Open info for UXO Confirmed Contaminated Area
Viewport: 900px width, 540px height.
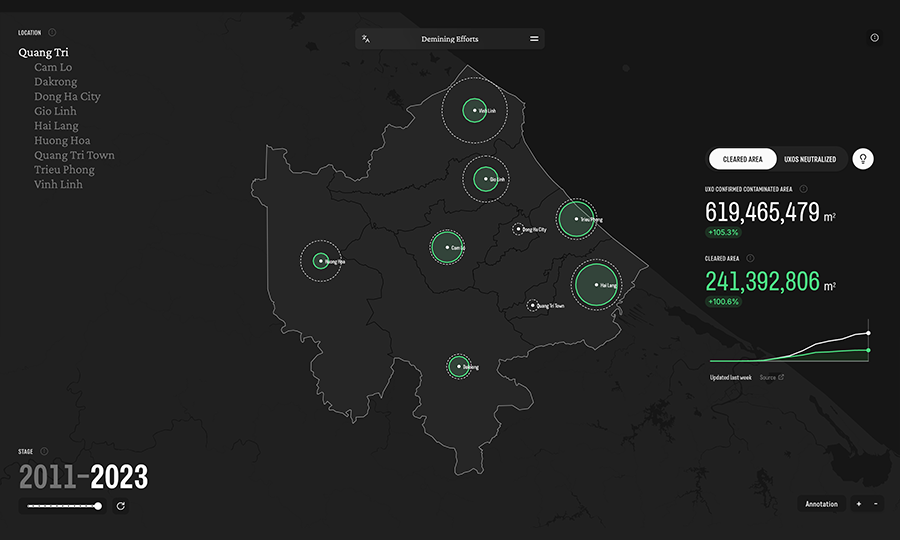point(803,188)
